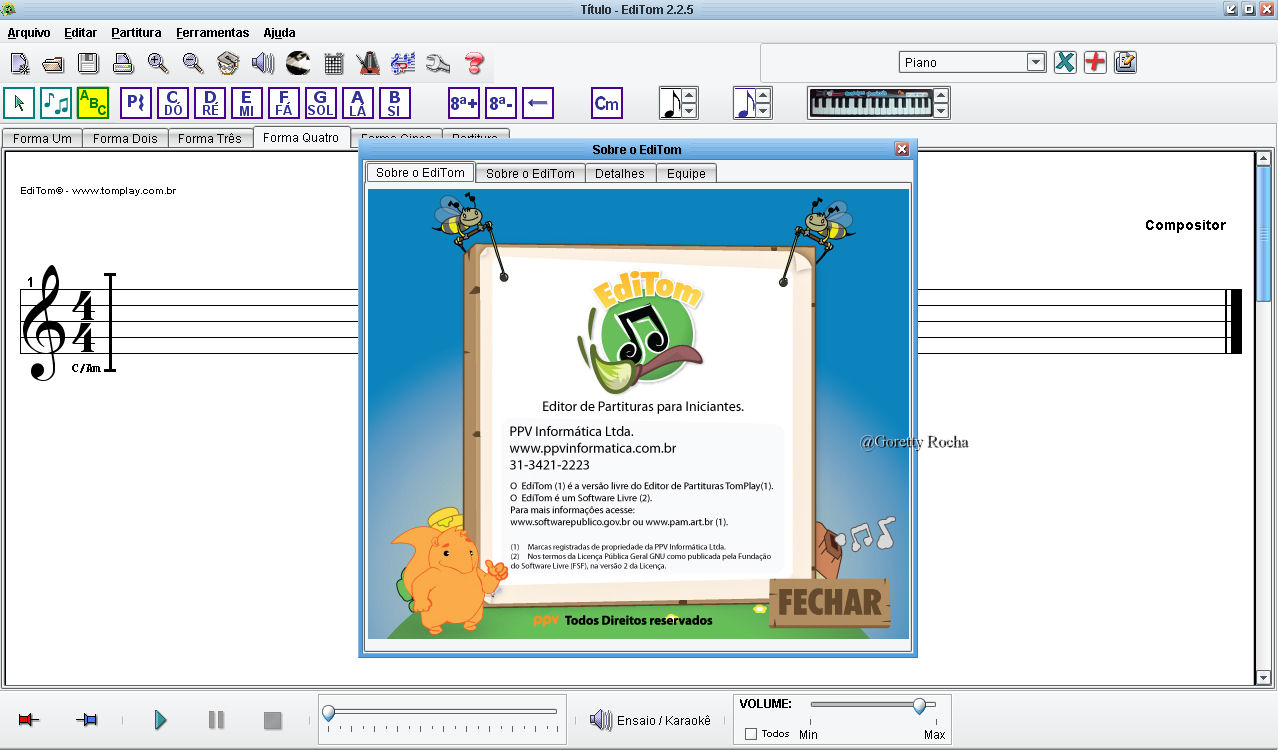Click the wrench configuration icon
1278x750 pixels.
tap(437, 62)
